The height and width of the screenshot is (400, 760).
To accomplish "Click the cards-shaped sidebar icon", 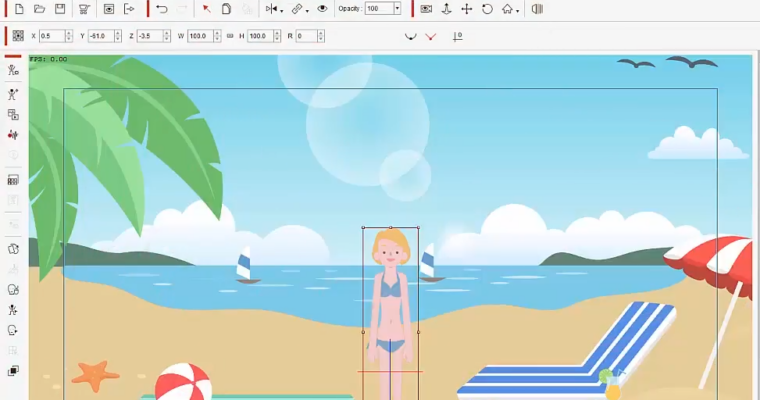I will (x=13, y=249).
